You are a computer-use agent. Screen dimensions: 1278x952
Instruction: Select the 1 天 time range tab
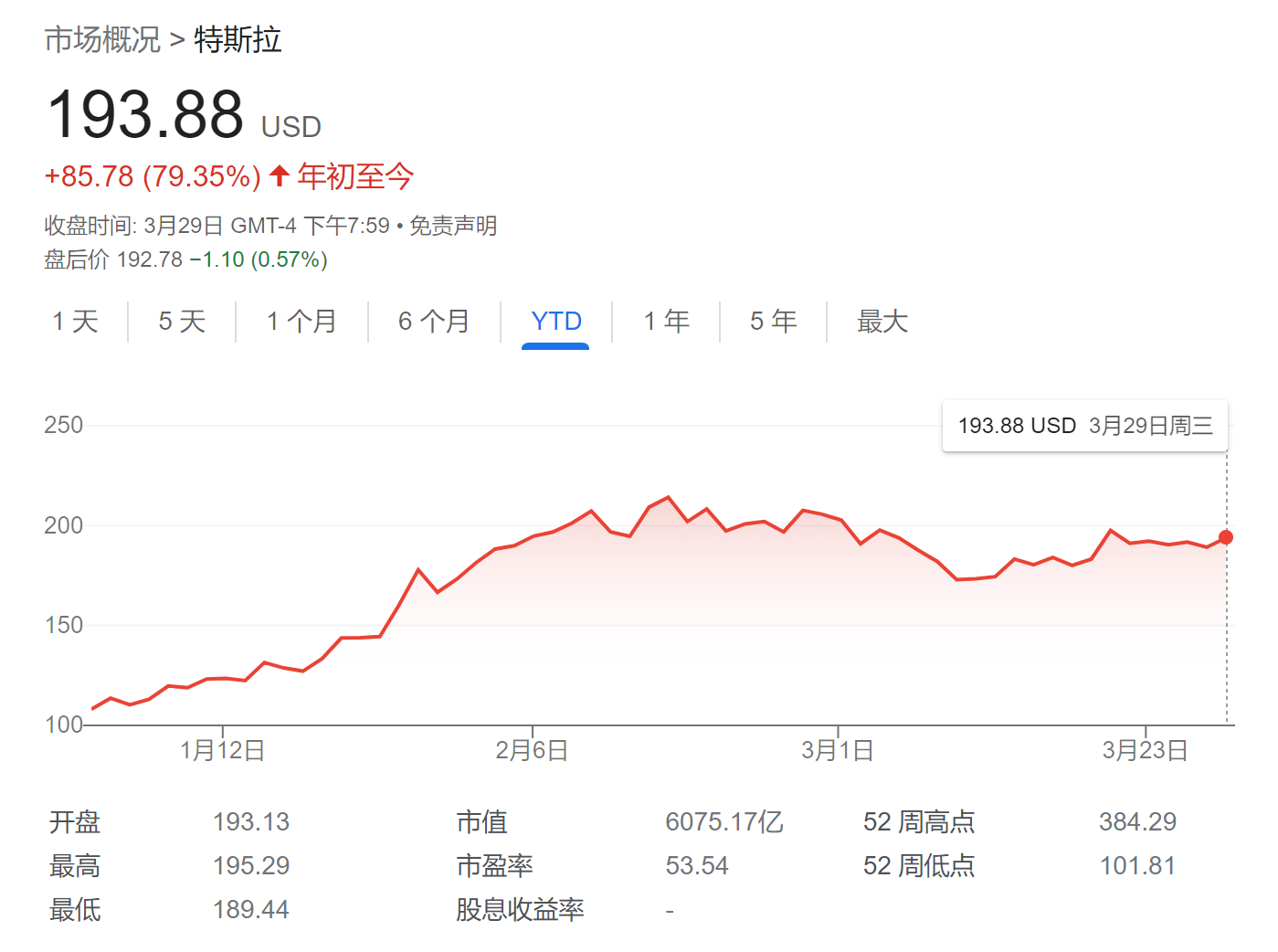point(75,322)
